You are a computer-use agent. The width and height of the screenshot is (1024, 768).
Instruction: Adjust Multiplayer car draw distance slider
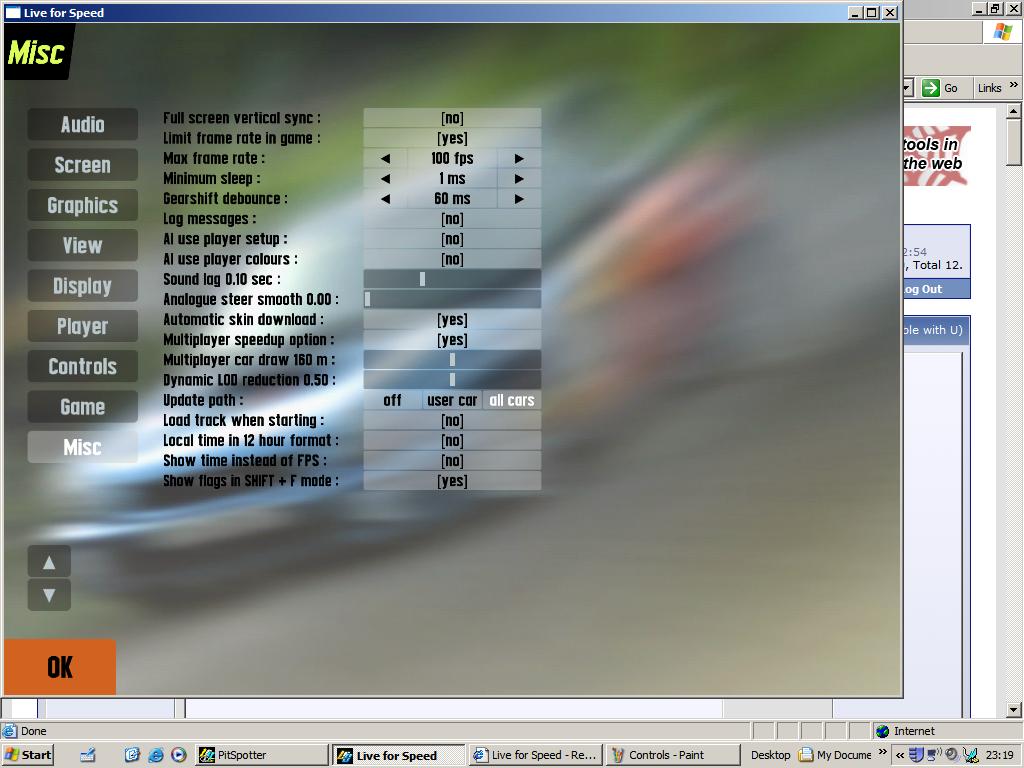452,360
